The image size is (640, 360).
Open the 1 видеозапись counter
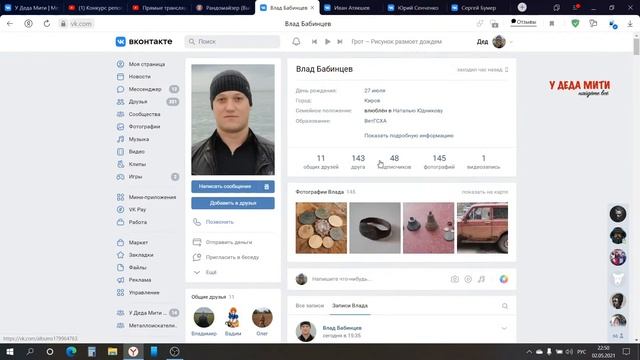[483, 162]
